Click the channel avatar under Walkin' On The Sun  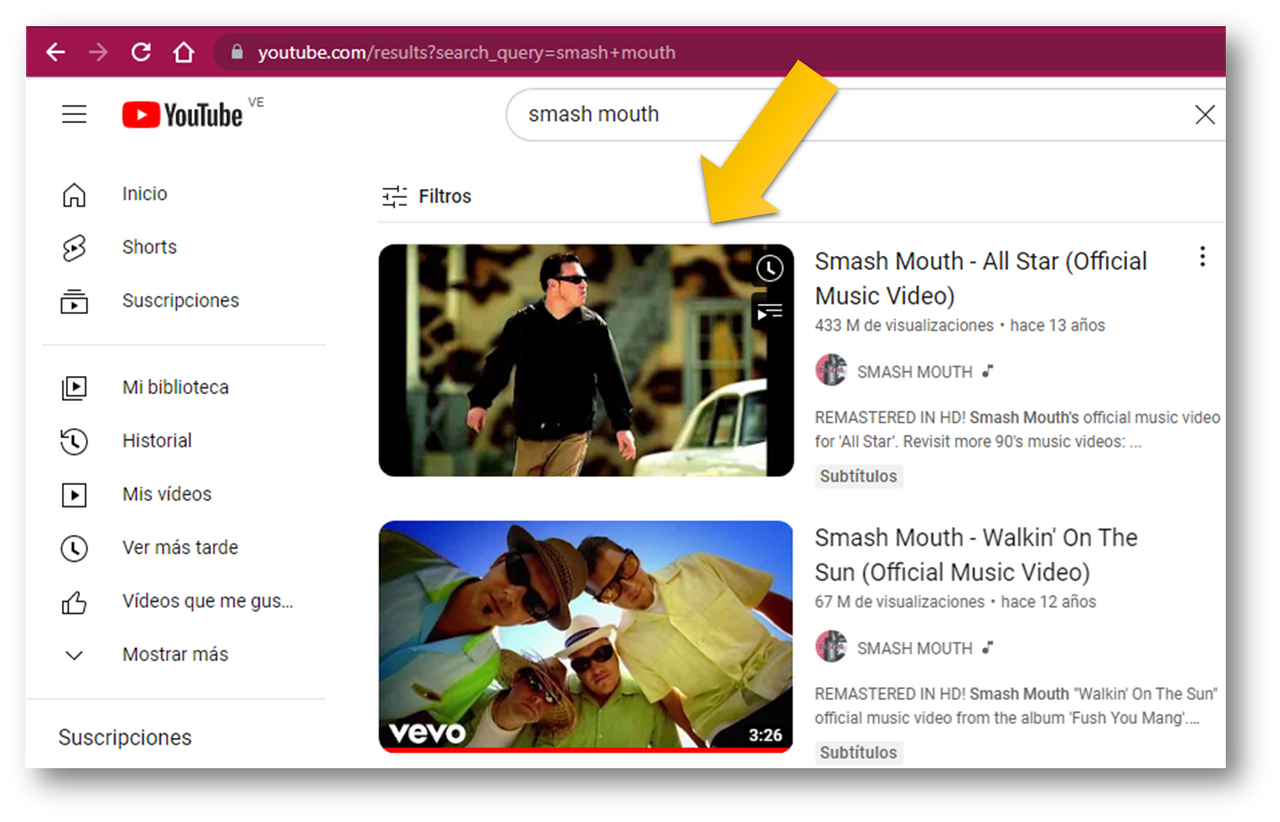831,647
